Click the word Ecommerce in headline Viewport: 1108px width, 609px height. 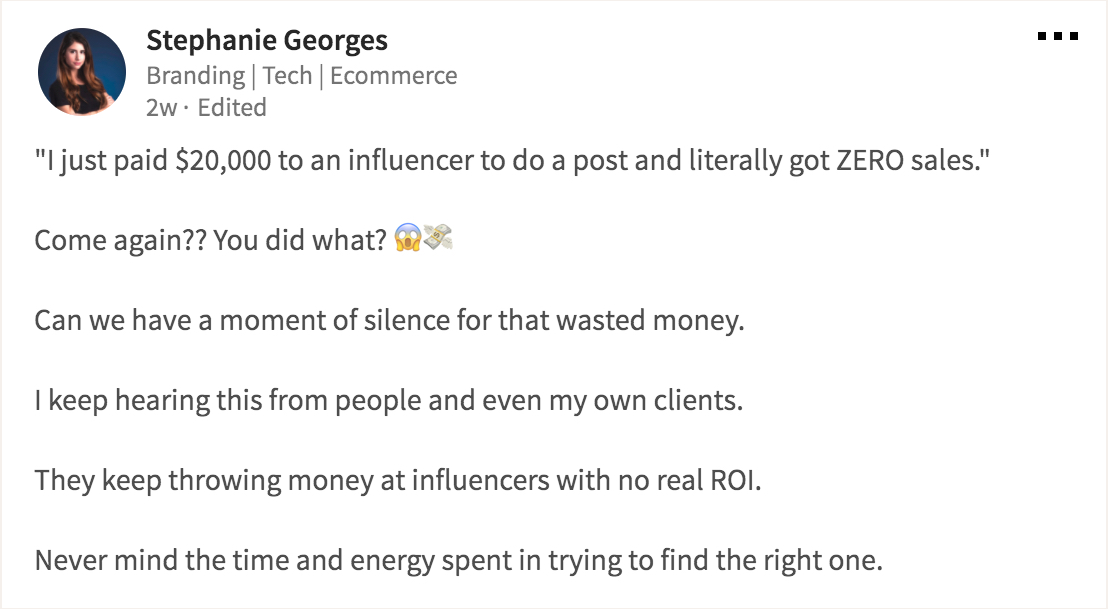pos(394,75)
